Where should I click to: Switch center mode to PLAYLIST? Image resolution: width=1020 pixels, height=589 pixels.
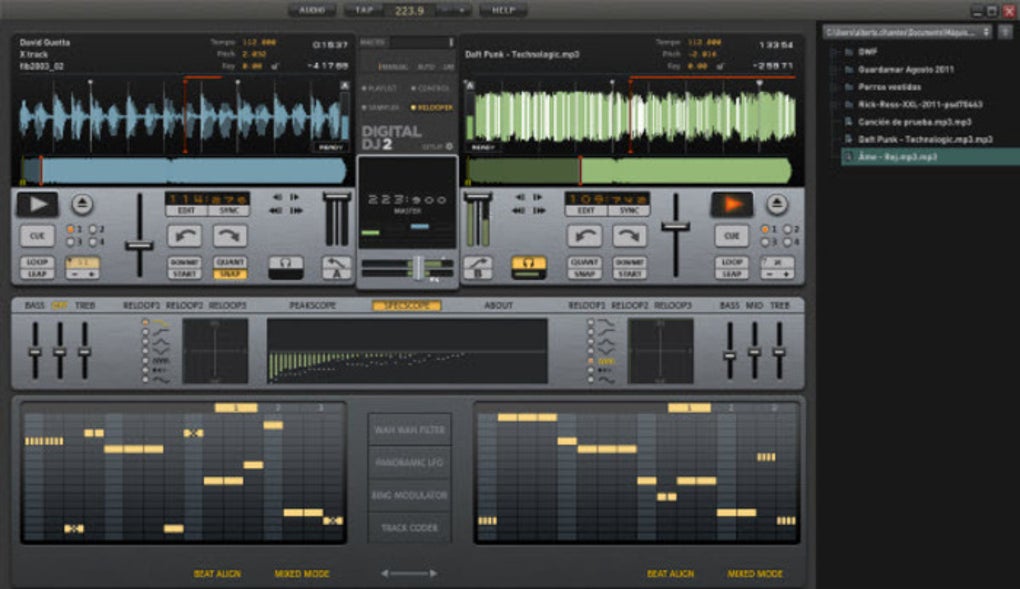click(x=380, y=88)
